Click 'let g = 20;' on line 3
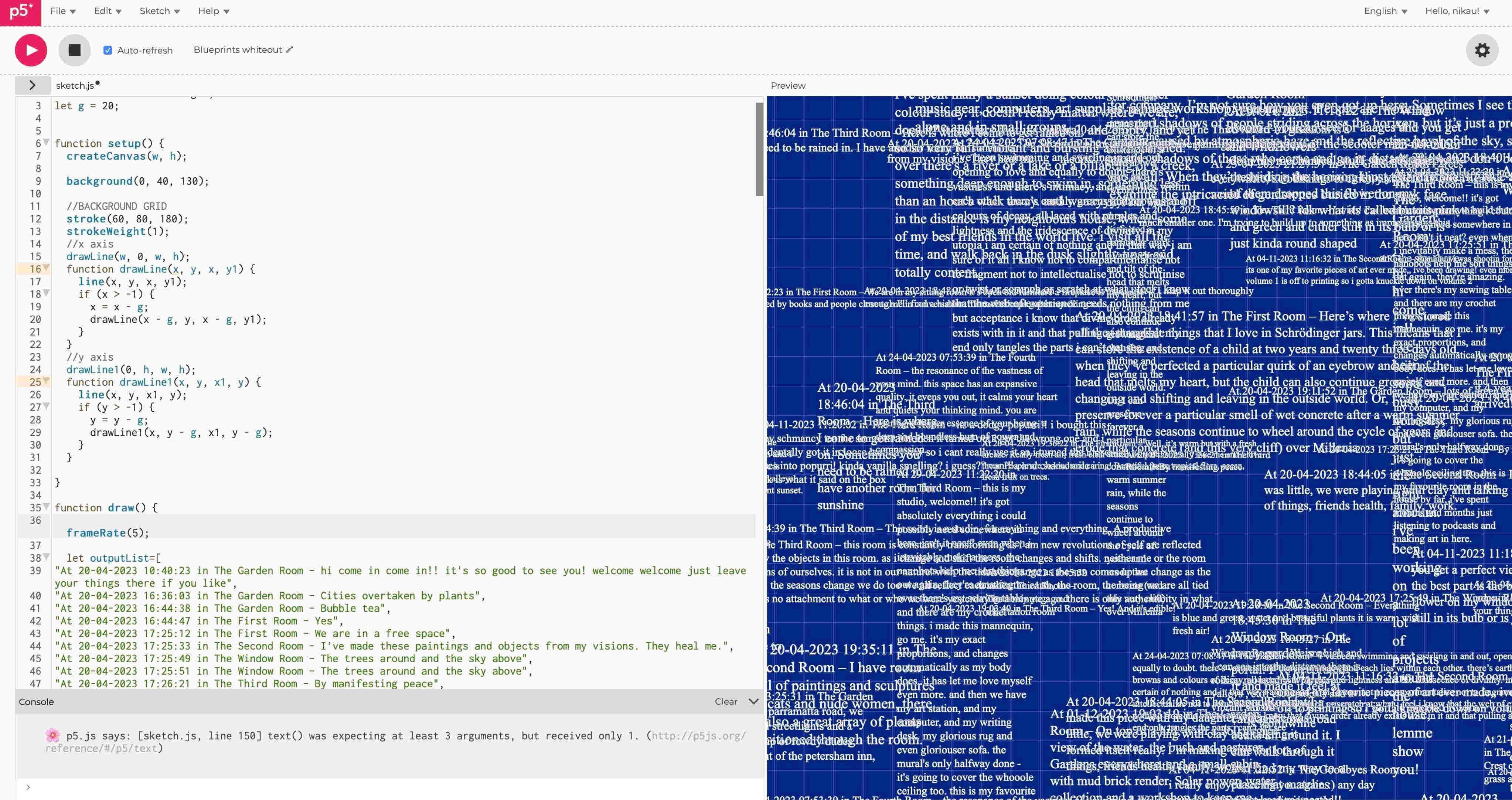1512x800 pixels. [86, 106]
